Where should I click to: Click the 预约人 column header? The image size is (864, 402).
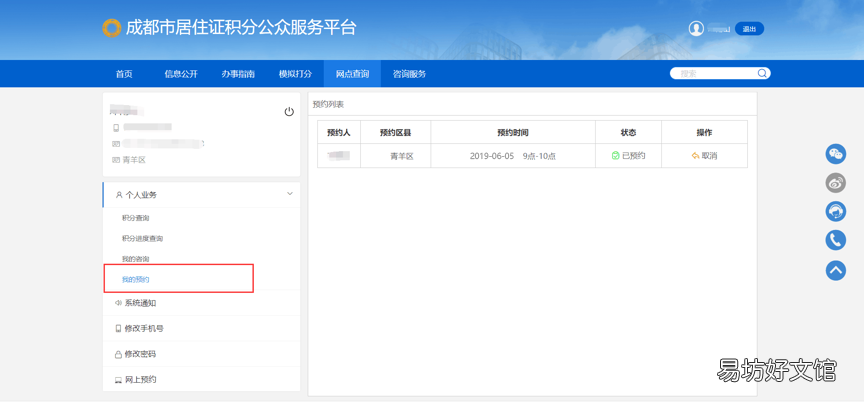(x=339, y=133)
